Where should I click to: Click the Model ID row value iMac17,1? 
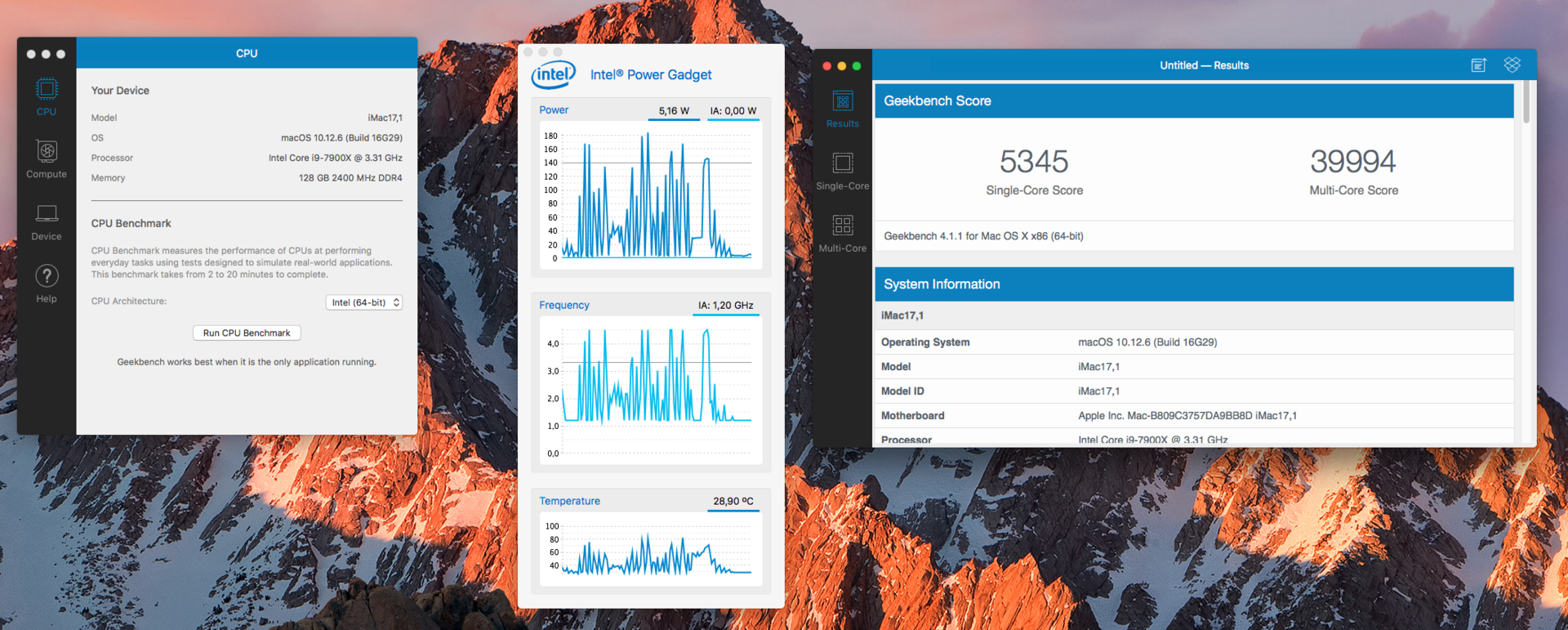tap(1098, 391)
